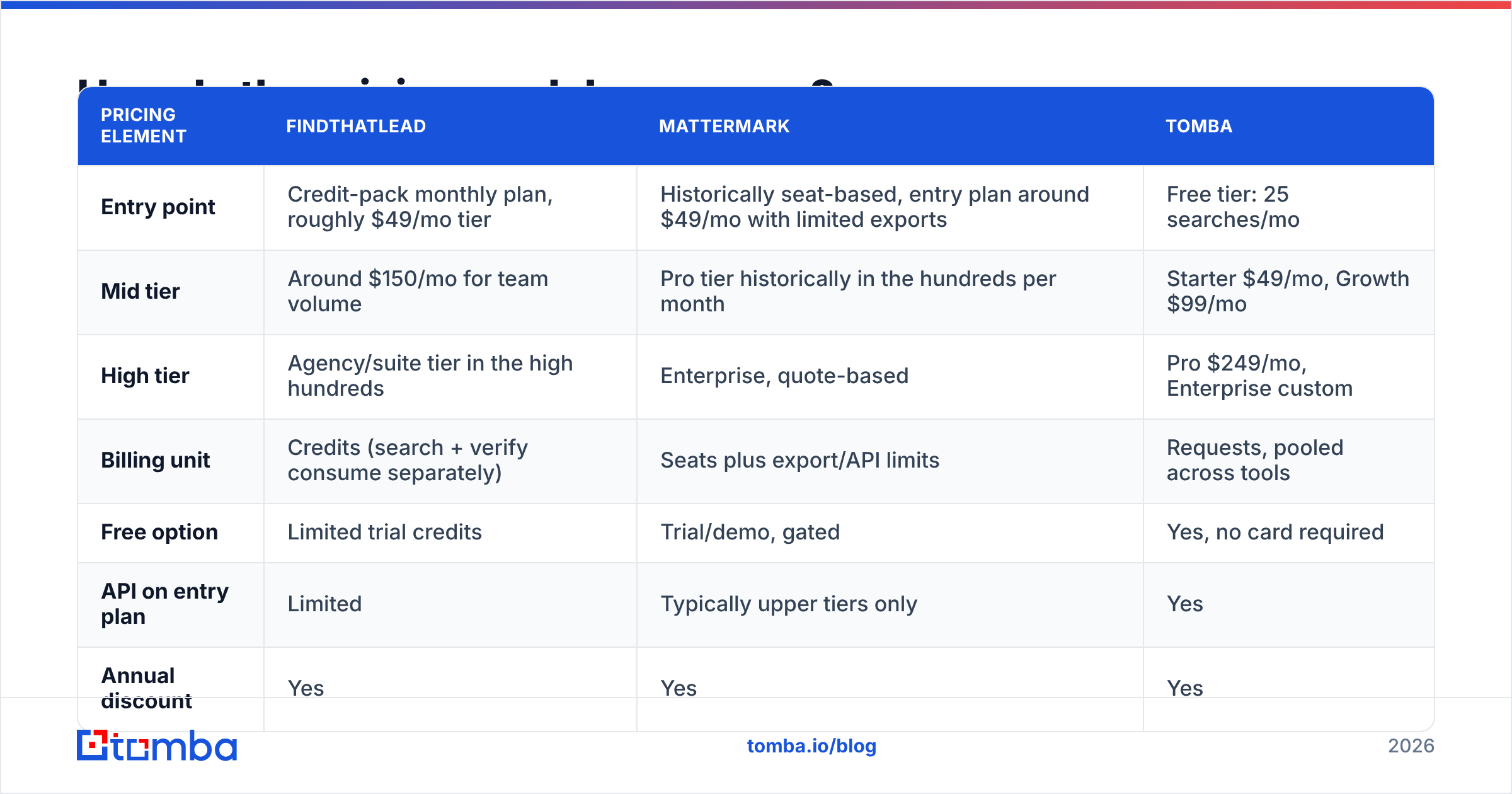Select the Annual discount row label

coord(146,688)
